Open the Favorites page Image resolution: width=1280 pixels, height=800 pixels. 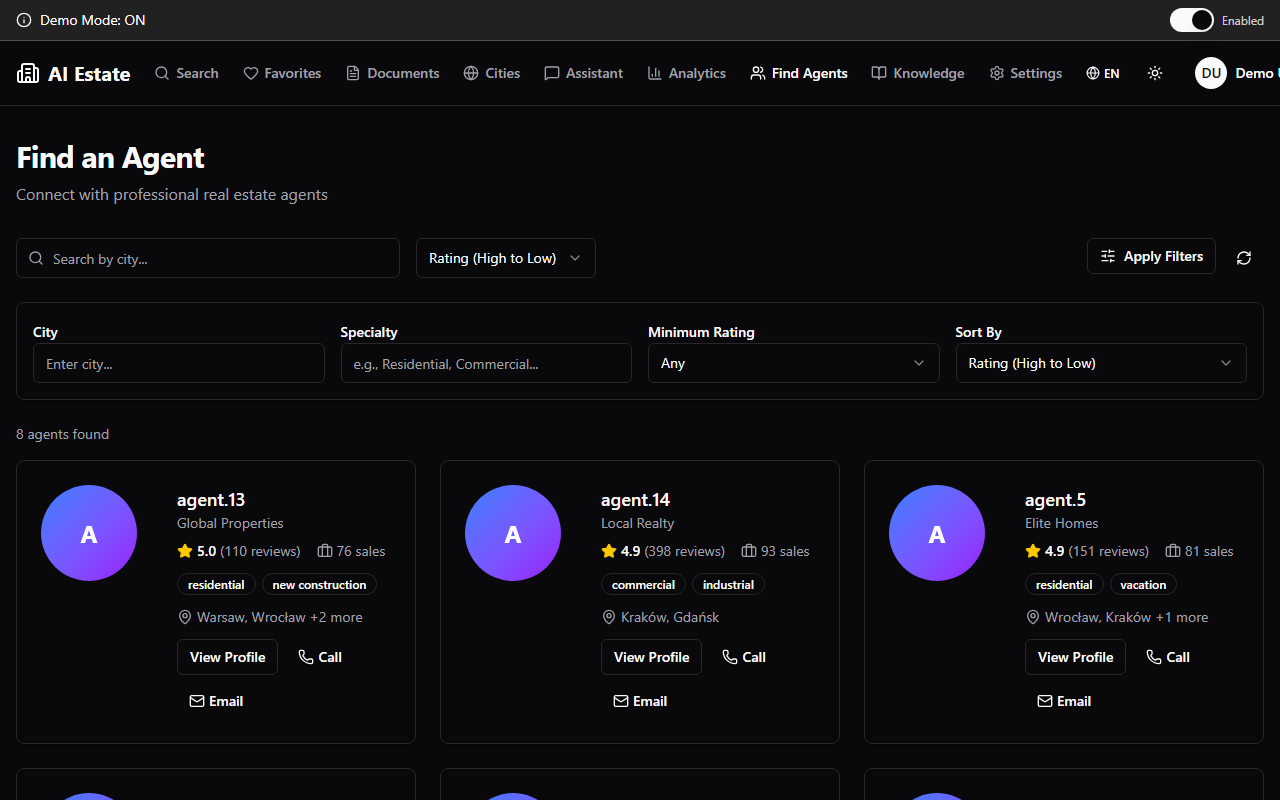coord(282,73)
